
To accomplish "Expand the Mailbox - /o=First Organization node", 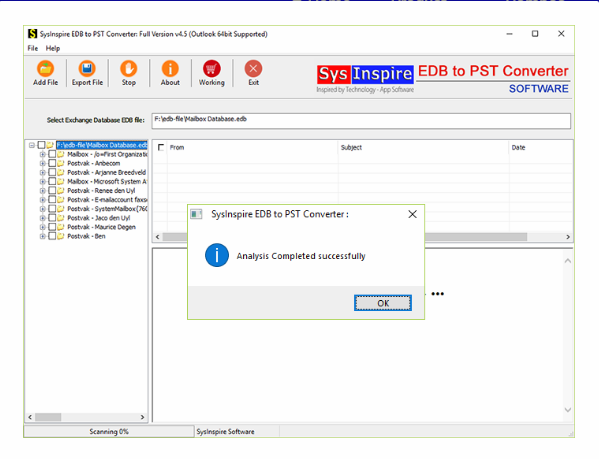I will tap(42, 154).
